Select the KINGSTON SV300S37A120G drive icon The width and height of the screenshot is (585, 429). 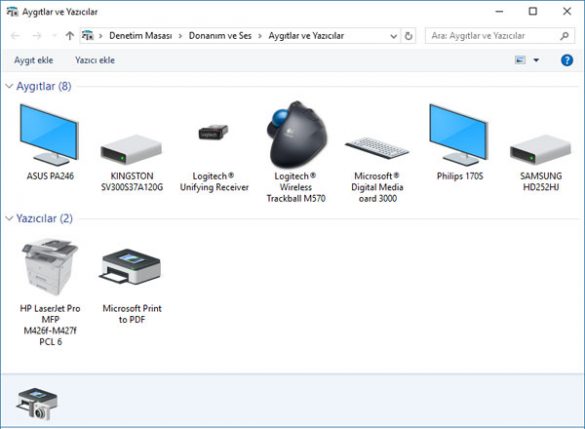click(x=131, y=150)
